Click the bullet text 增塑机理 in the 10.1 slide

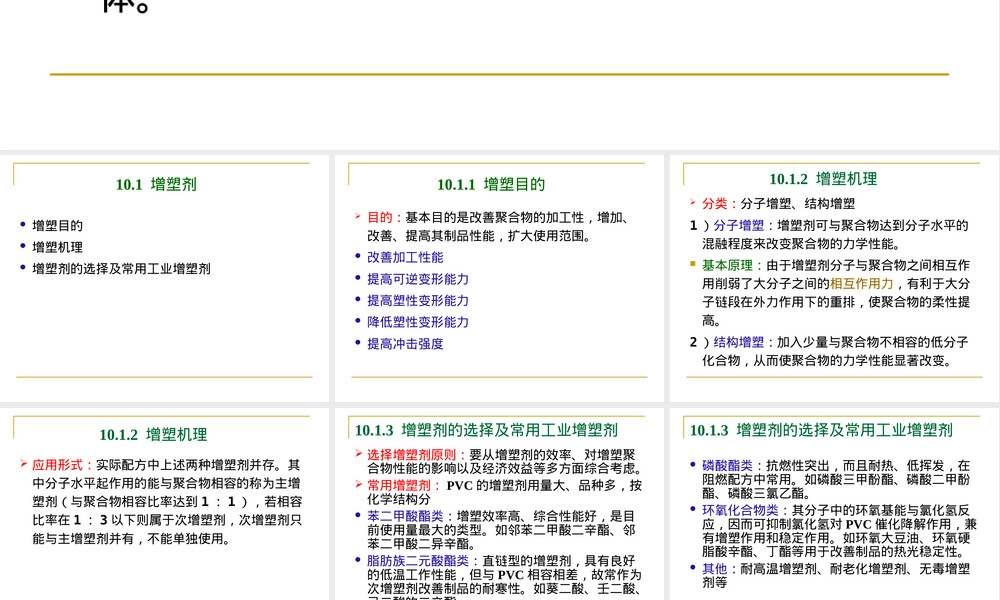(57, 247)
